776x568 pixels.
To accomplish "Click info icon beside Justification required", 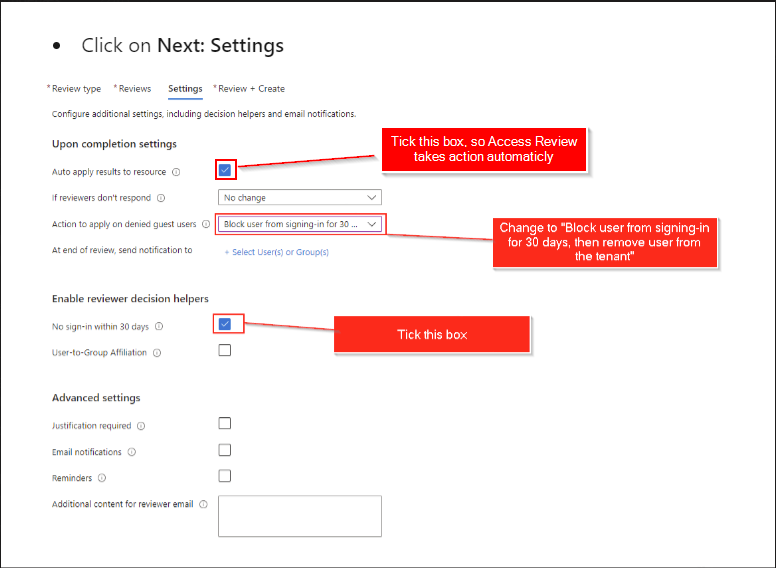I will click(140, 426).
